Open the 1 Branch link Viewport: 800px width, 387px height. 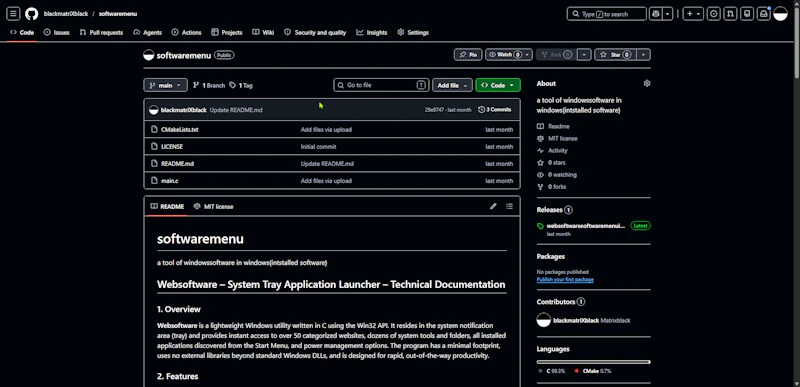click(x=209, y=85)
